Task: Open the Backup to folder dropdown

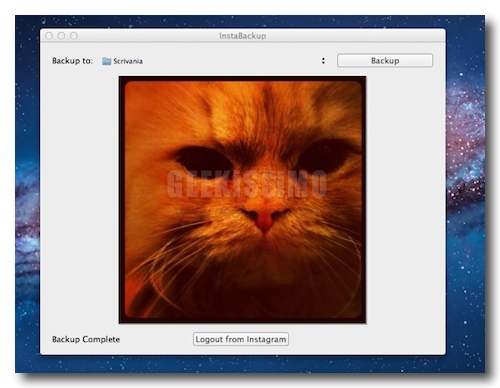Action: [213, 61]
